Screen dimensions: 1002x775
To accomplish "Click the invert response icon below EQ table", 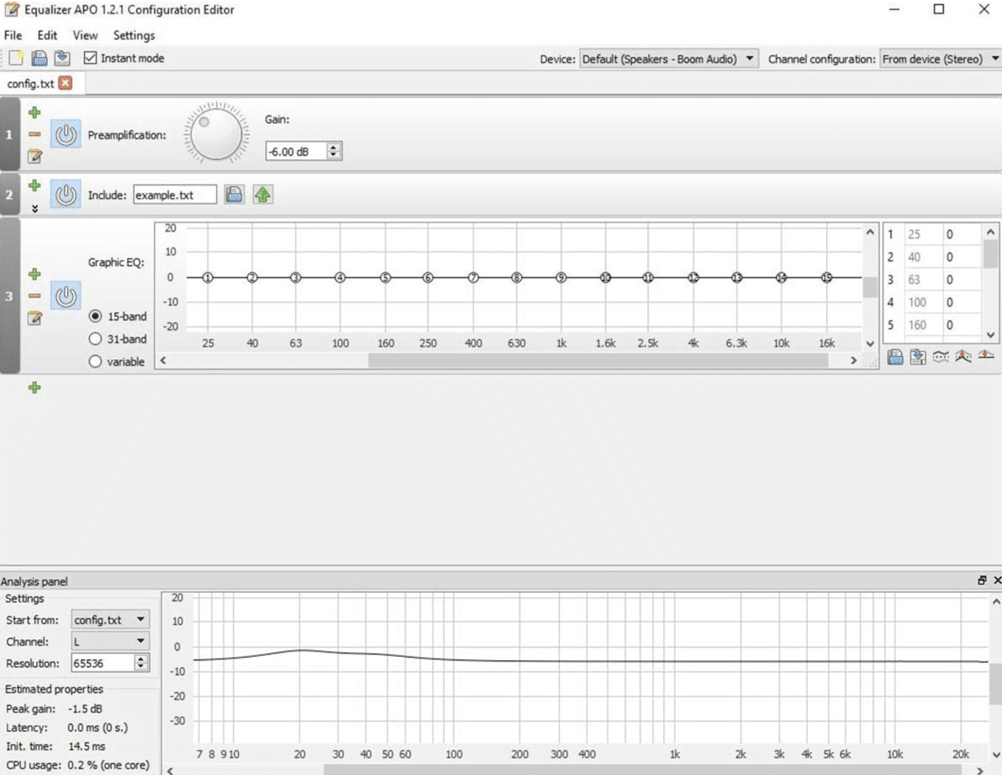I will click(x=941, y=357).
